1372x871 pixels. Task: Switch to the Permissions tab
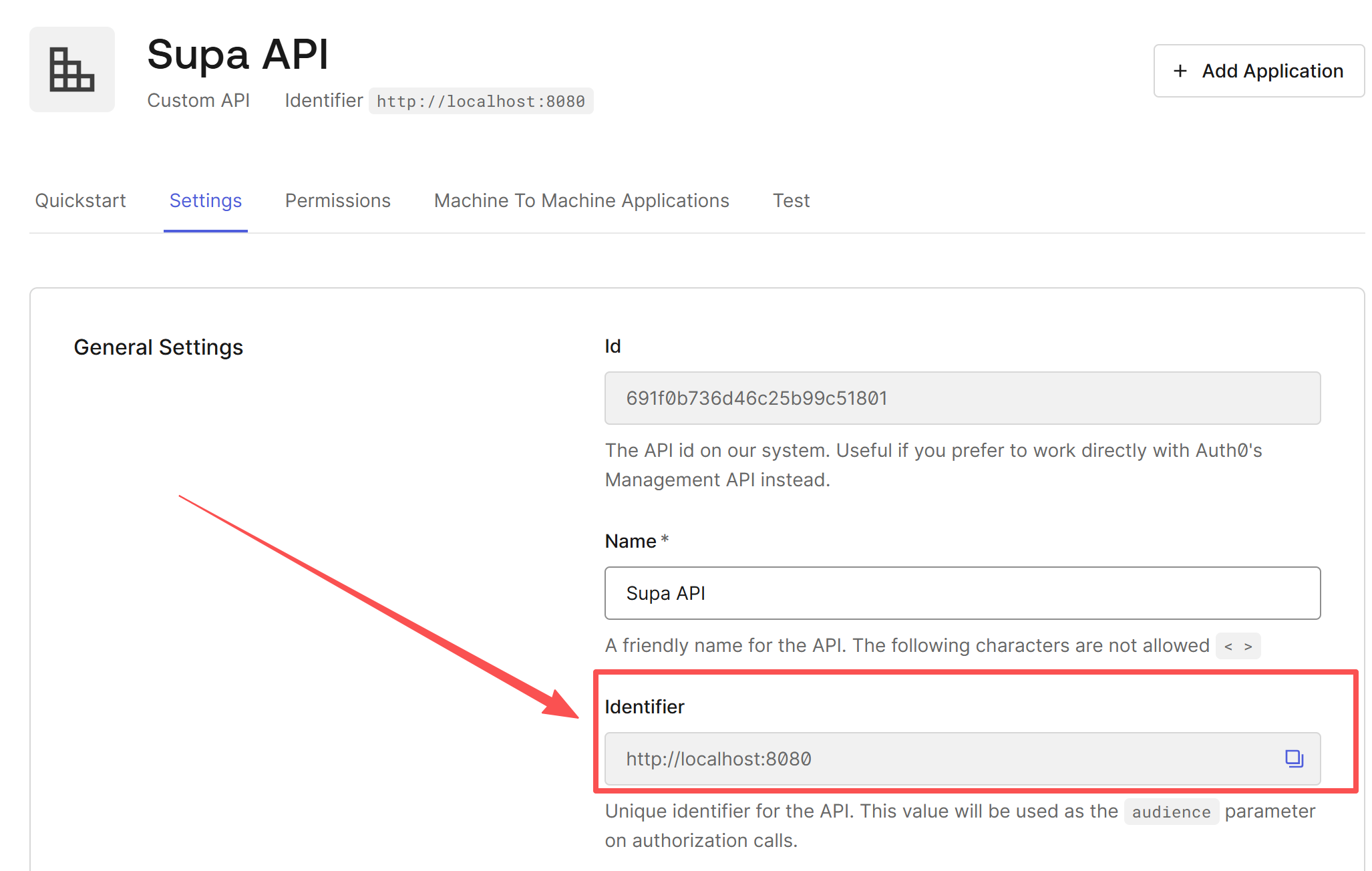[x=337, y=200]
